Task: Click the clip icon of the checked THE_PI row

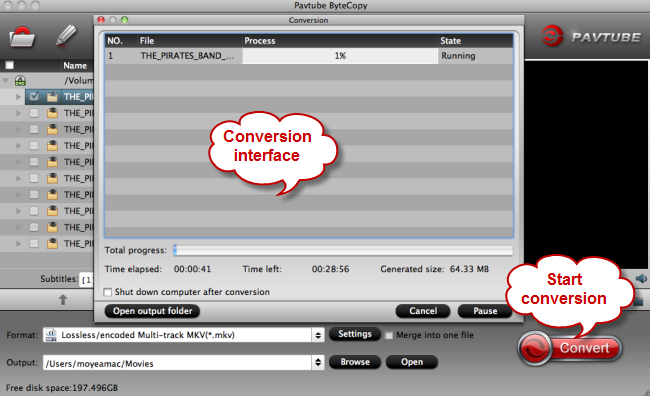Action: coord(52,97)
